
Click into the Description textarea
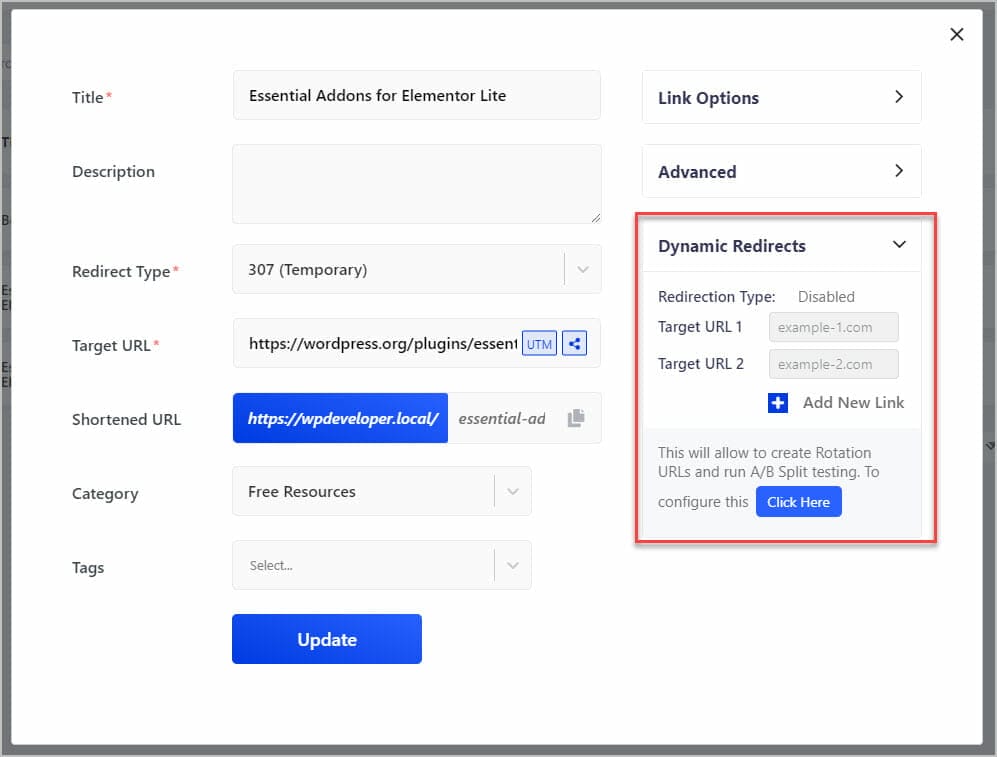tap(417, 184)
